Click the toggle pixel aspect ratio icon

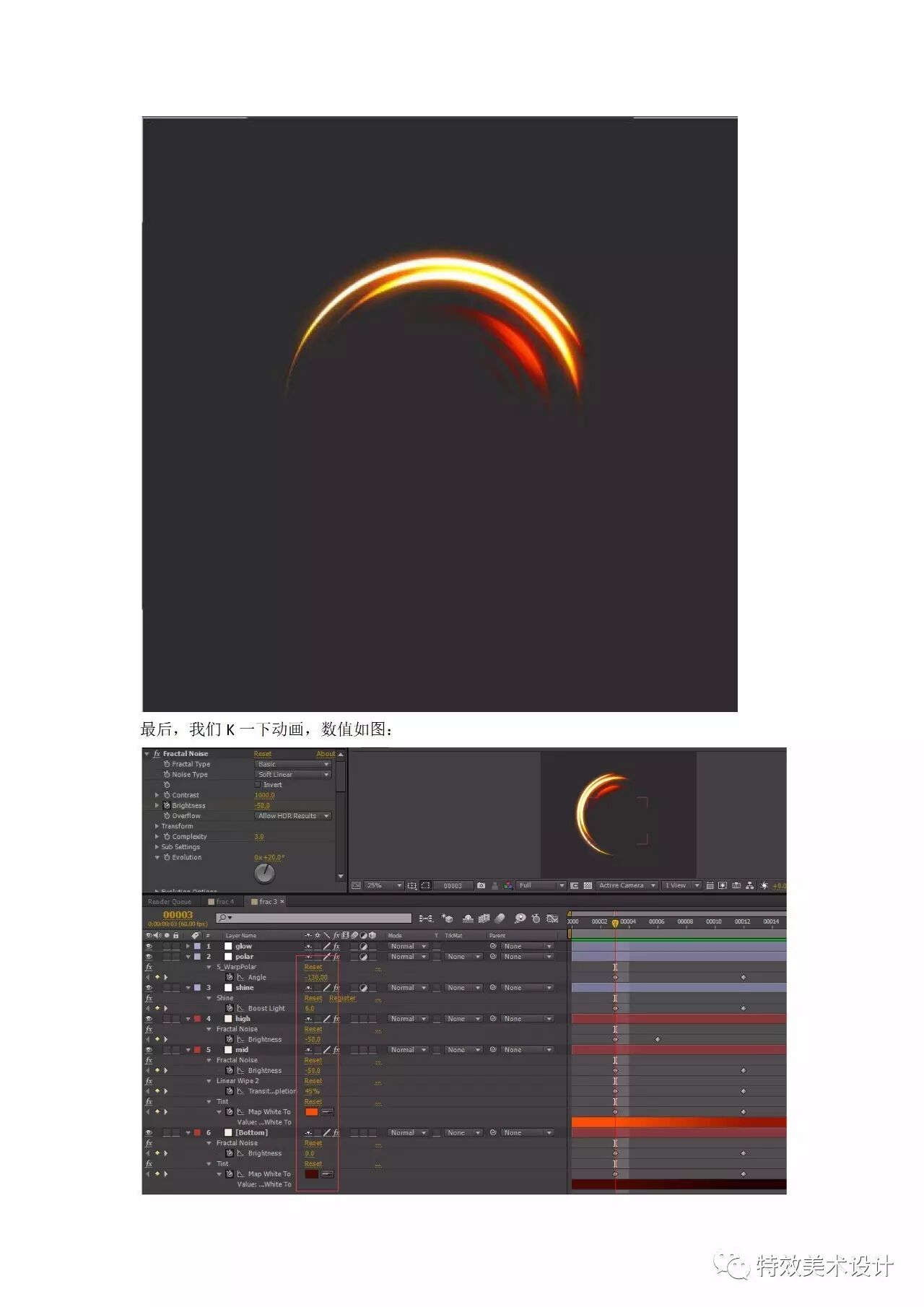click(x=710, y=885)
